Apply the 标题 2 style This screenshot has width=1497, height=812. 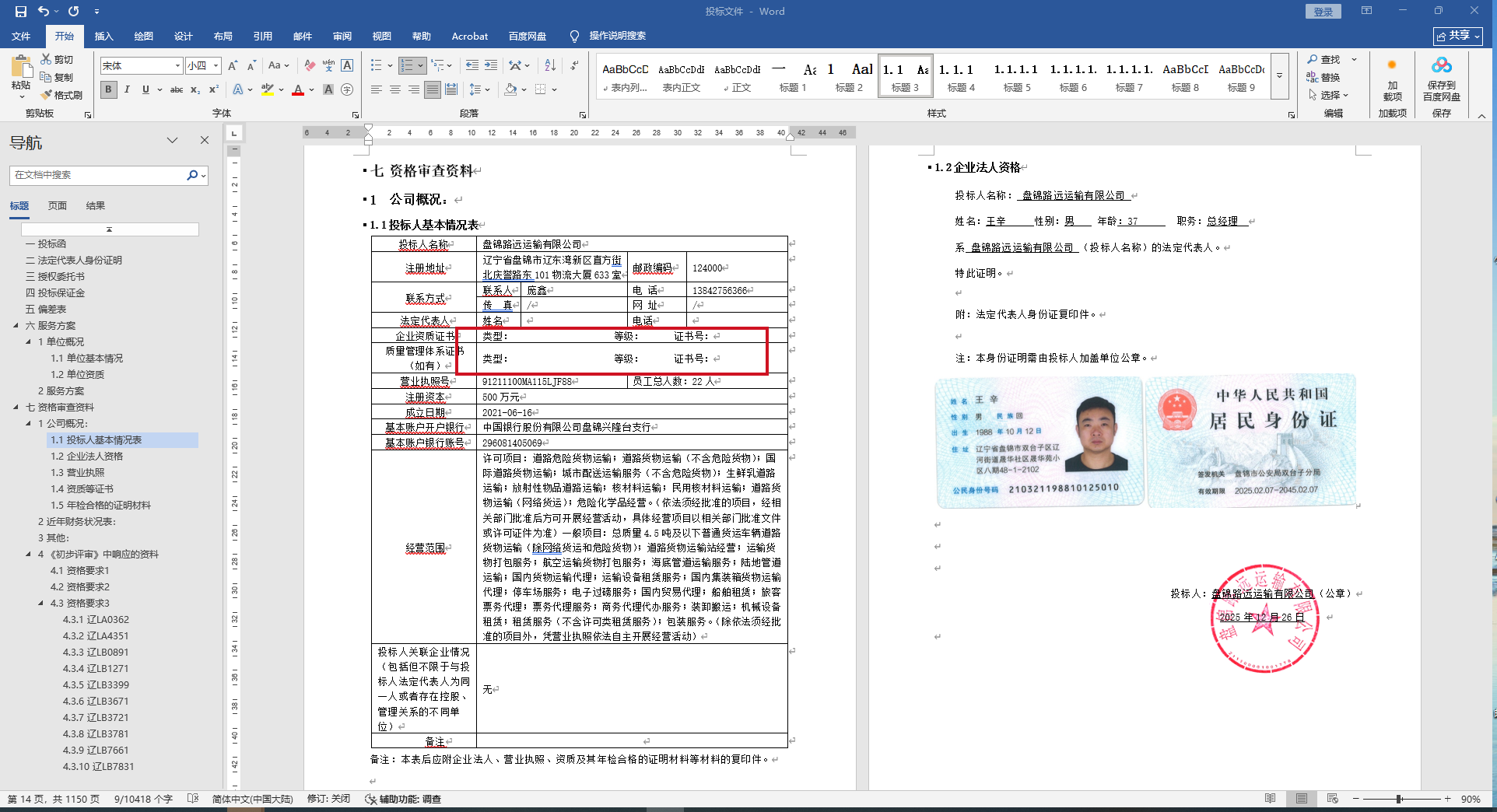(x=849, y=76)
